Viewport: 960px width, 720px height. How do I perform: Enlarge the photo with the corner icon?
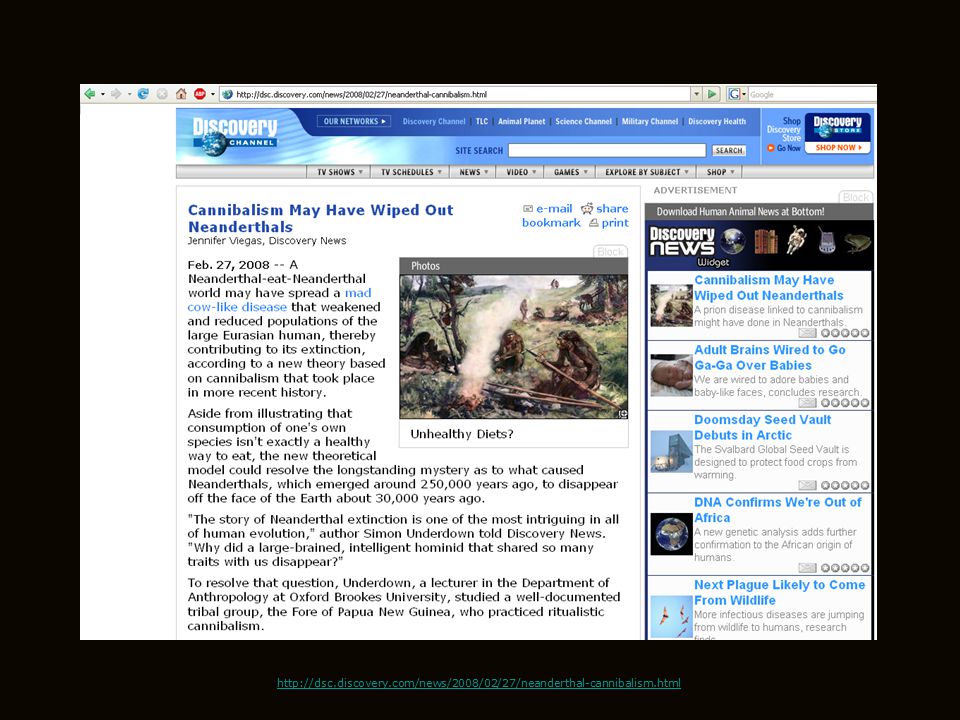(623, 414)
